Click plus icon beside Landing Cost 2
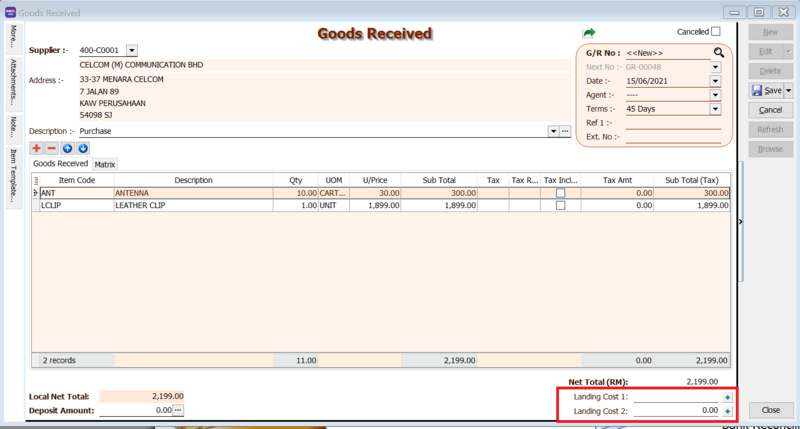The height and width of the screenshot is (429, 800). click(x=727, y=411)
